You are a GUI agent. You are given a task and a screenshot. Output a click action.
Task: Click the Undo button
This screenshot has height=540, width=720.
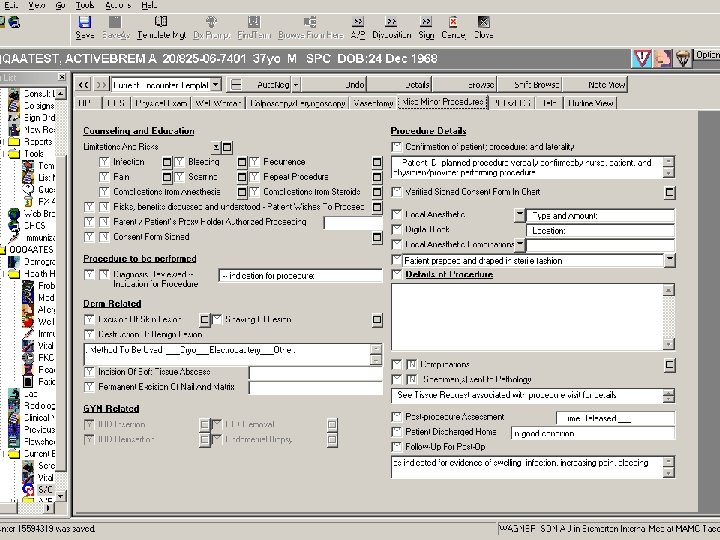coord(334,85)
